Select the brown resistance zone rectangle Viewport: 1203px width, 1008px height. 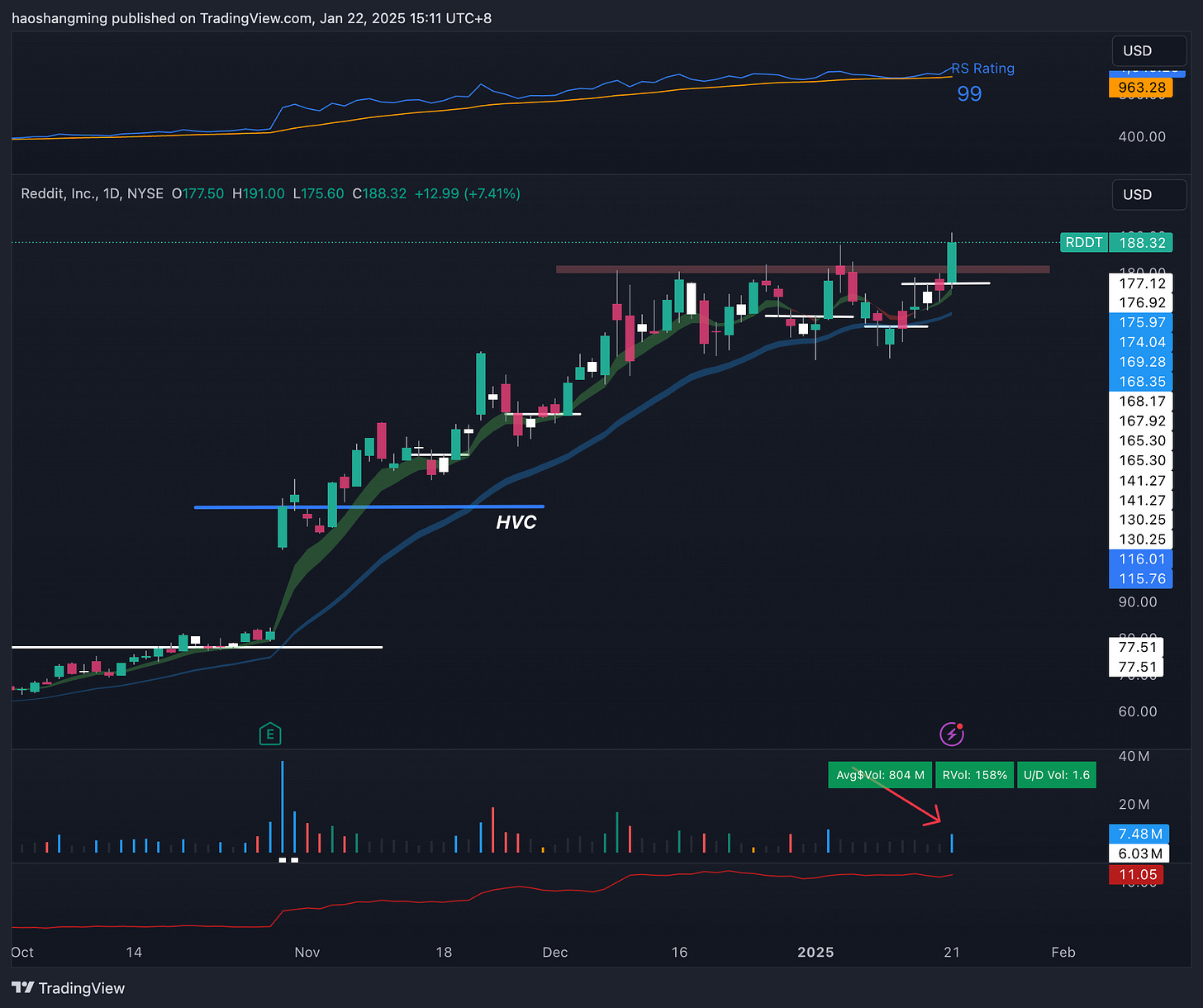point(803,269)
